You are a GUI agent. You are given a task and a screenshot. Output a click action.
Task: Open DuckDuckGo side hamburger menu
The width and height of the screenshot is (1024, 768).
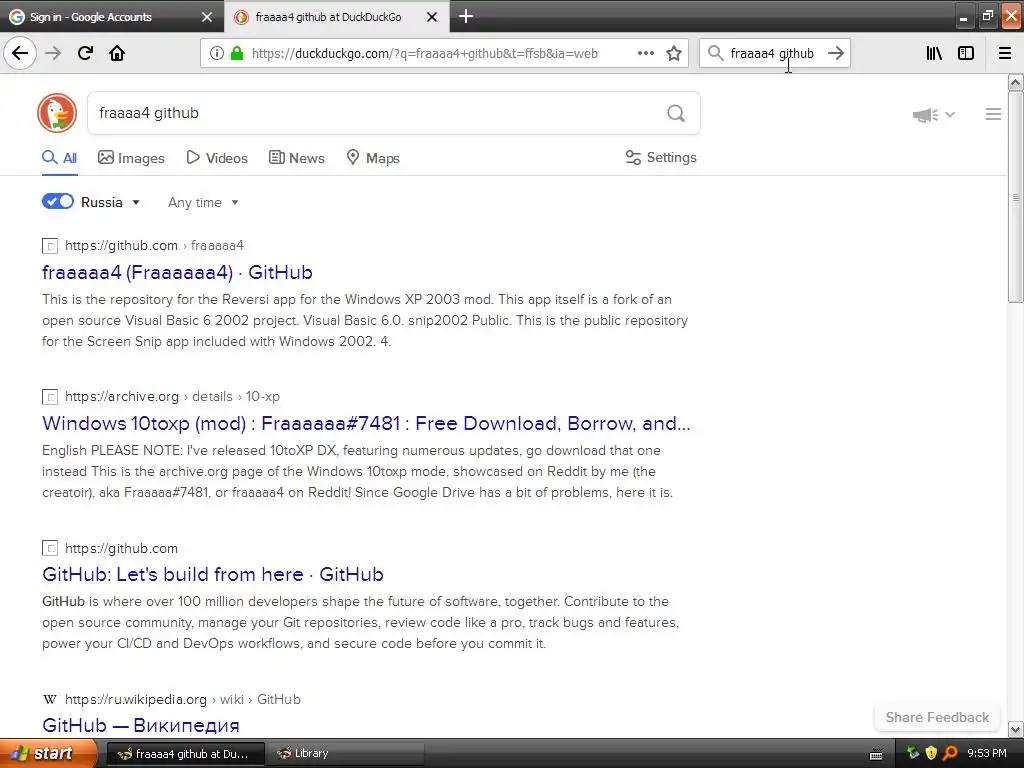pos(993,114)
